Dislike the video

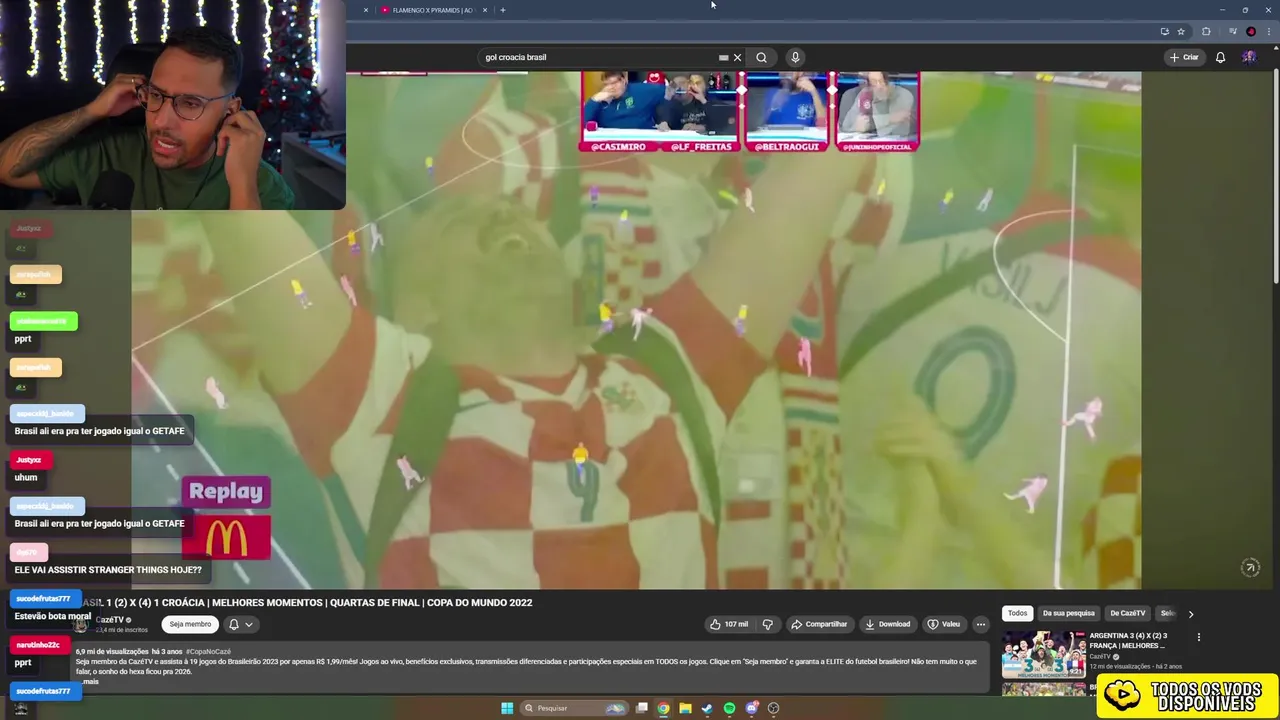pos(768,624)
